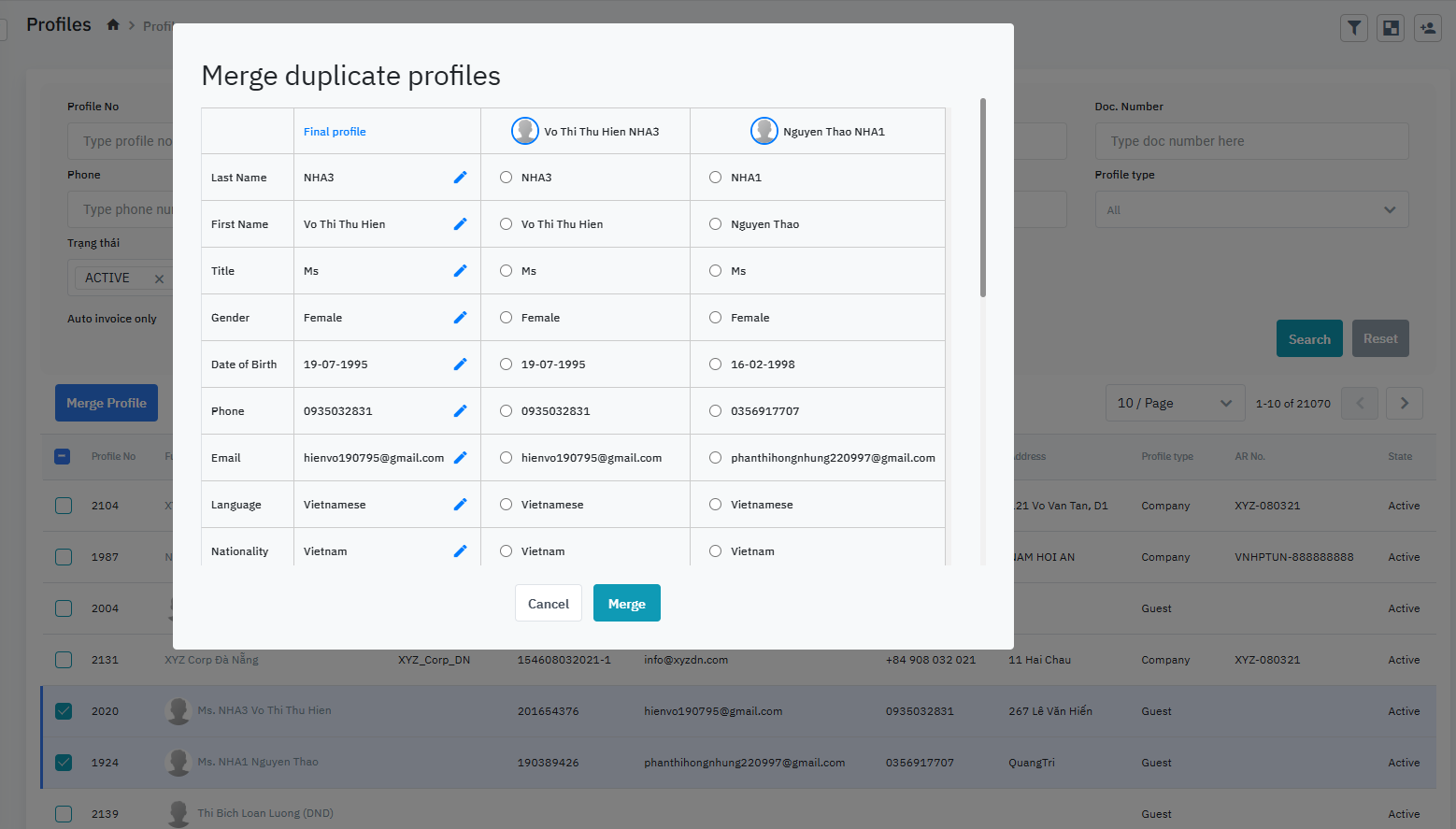The height and width of the screenshot is (829, 1456).
Task: Confirm with the Merge button
Action: 626,604
